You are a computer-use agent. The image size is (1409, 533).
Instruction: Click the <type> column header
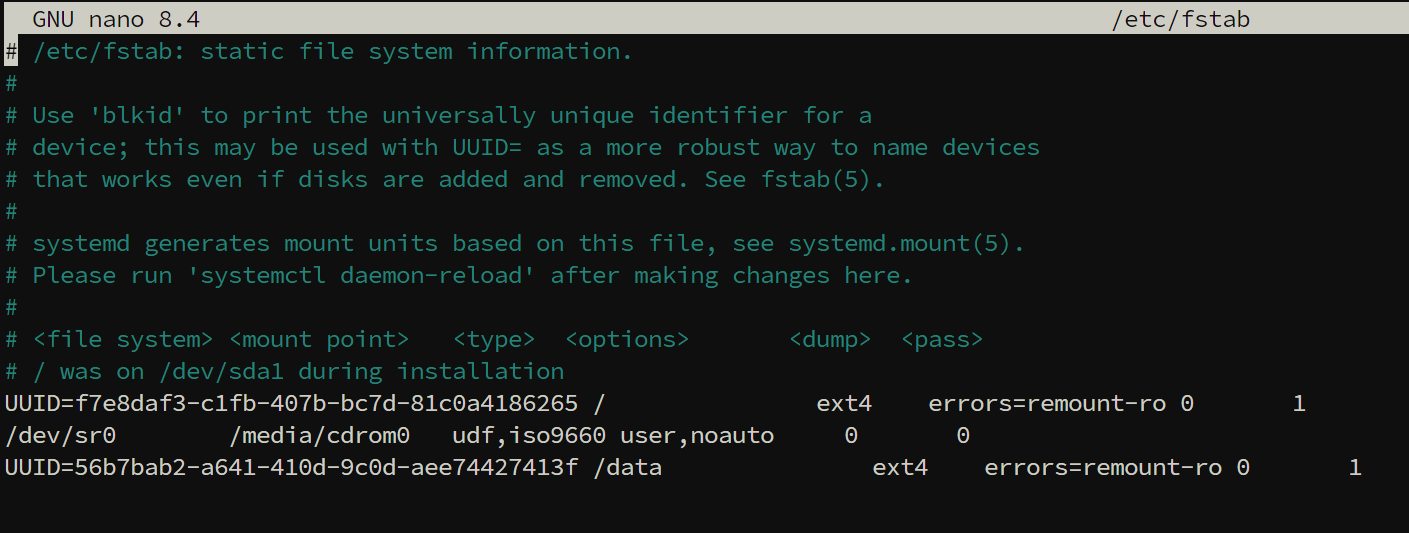click(494, 340)
